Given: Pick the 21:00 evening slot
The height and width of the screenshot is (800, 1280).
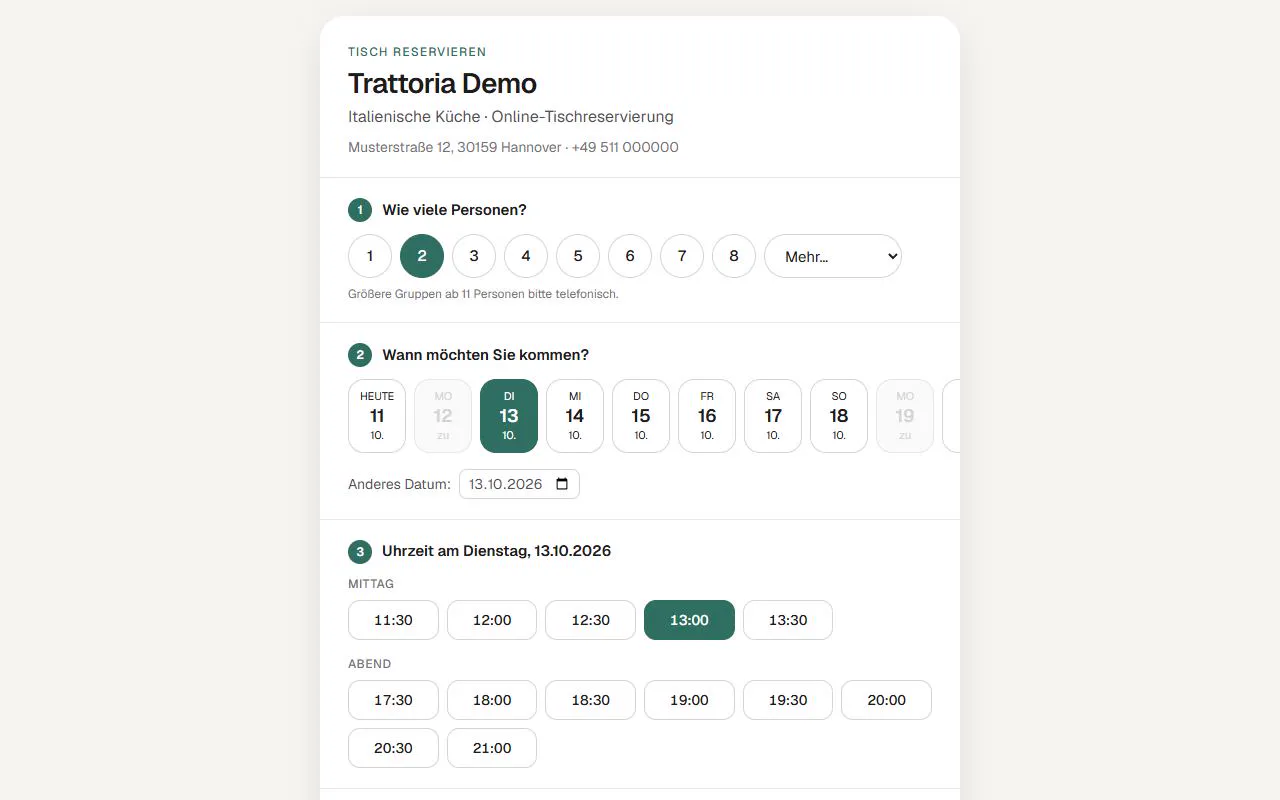Looking at the screenshot, I should pos(492,748).
